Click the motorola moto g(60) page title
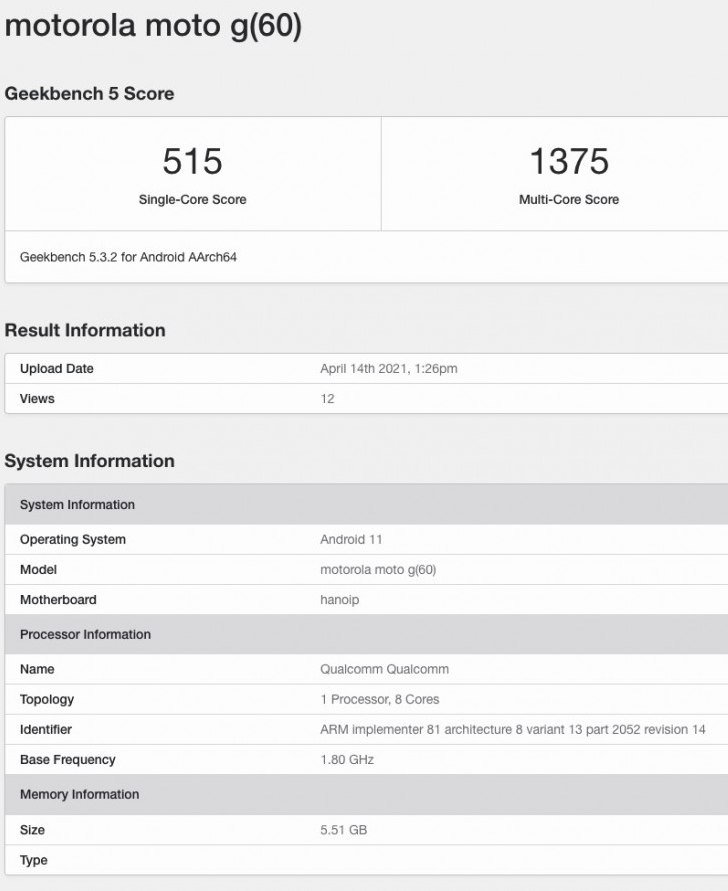The height and width of the screenshot is (891, 728). click(153, 26)
